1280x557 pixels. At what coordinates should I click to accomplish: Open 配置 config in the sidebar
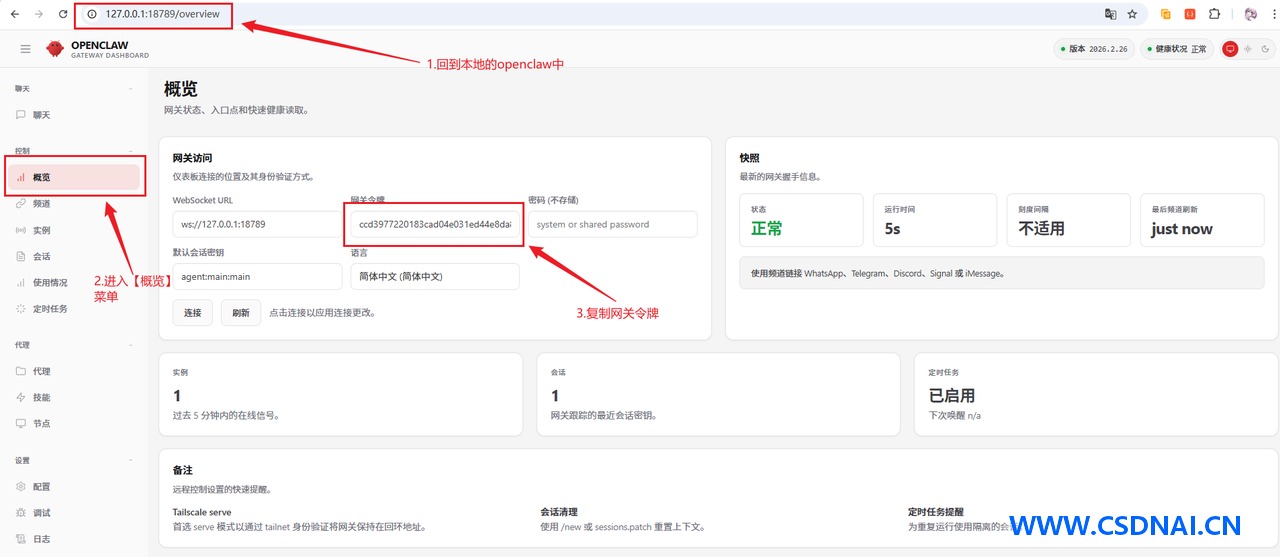(75, 487)
